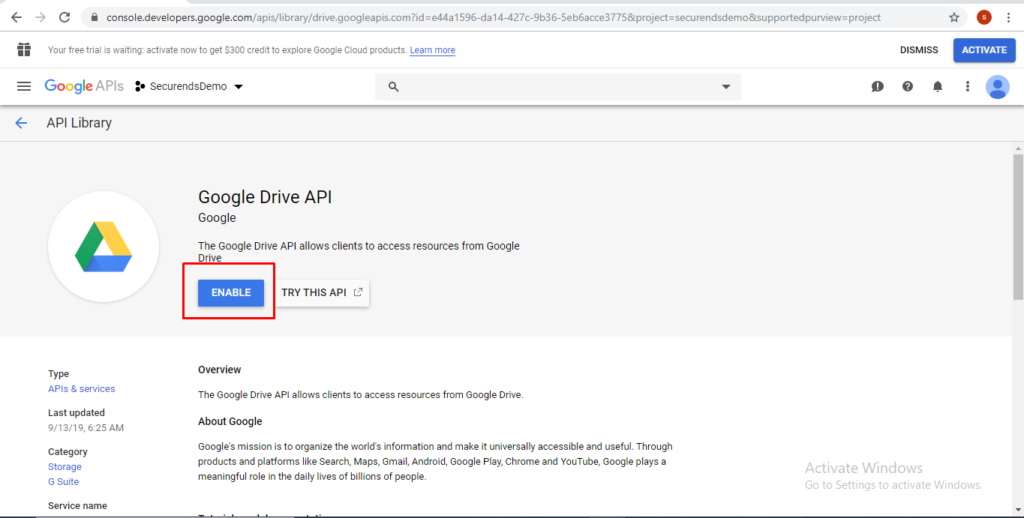Click the API Library page title
Screen dimensions: 1024x518
point(79,123)
